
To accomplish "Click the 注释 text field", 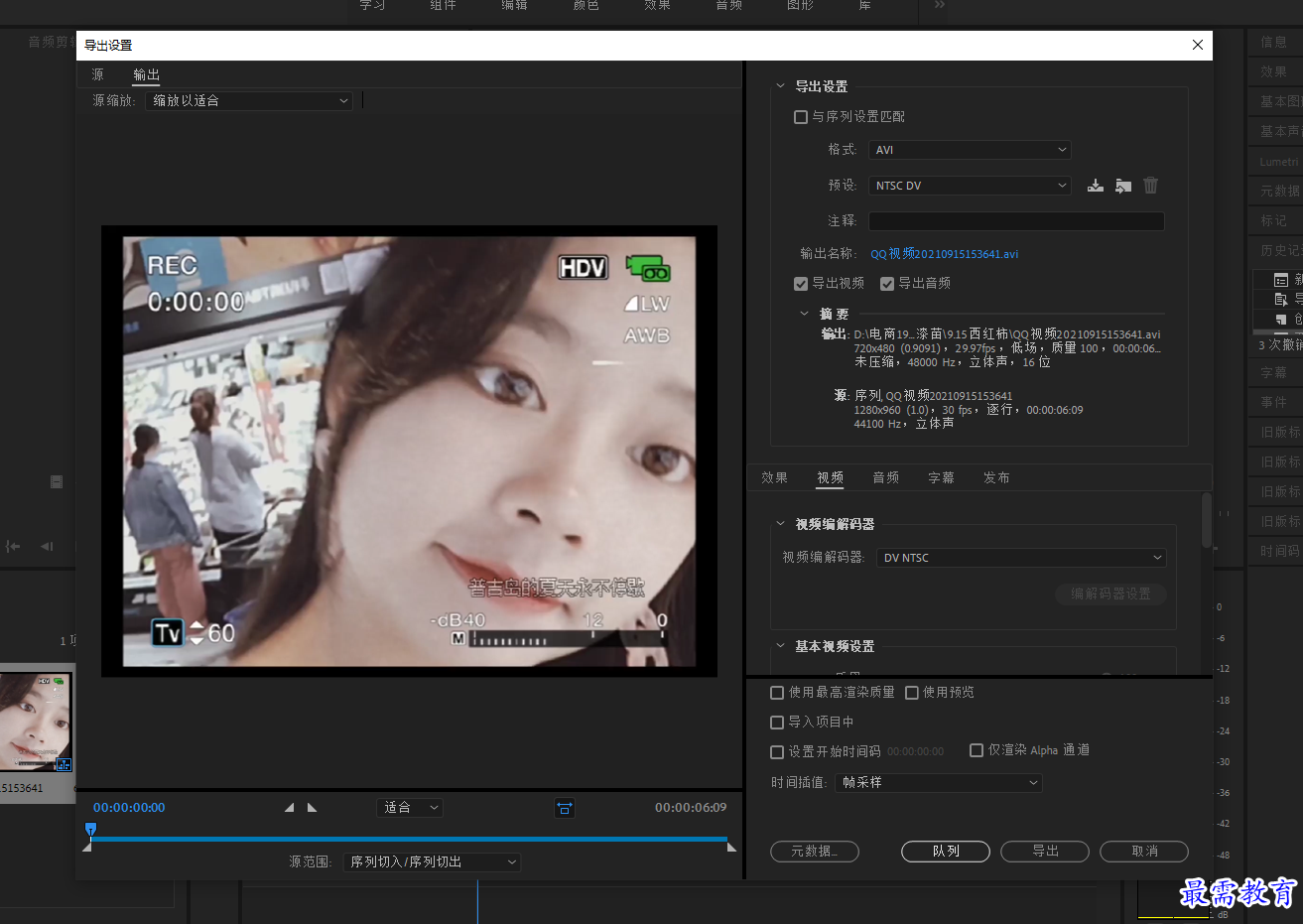I will click(x=1016, y=221).
